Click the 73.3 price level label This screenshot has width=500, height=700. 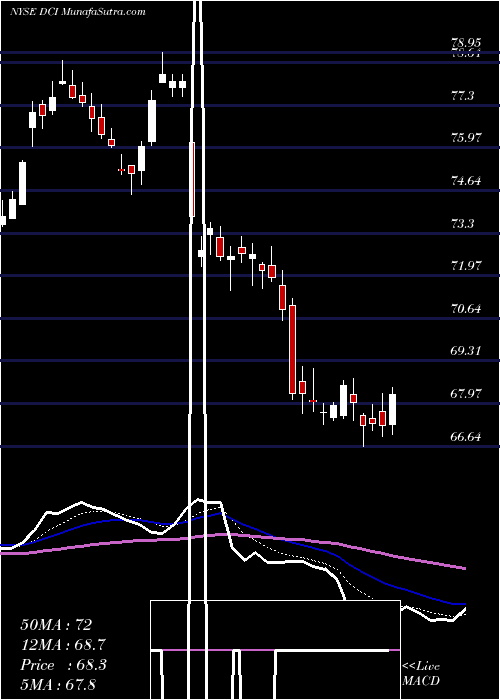point(462,223)
